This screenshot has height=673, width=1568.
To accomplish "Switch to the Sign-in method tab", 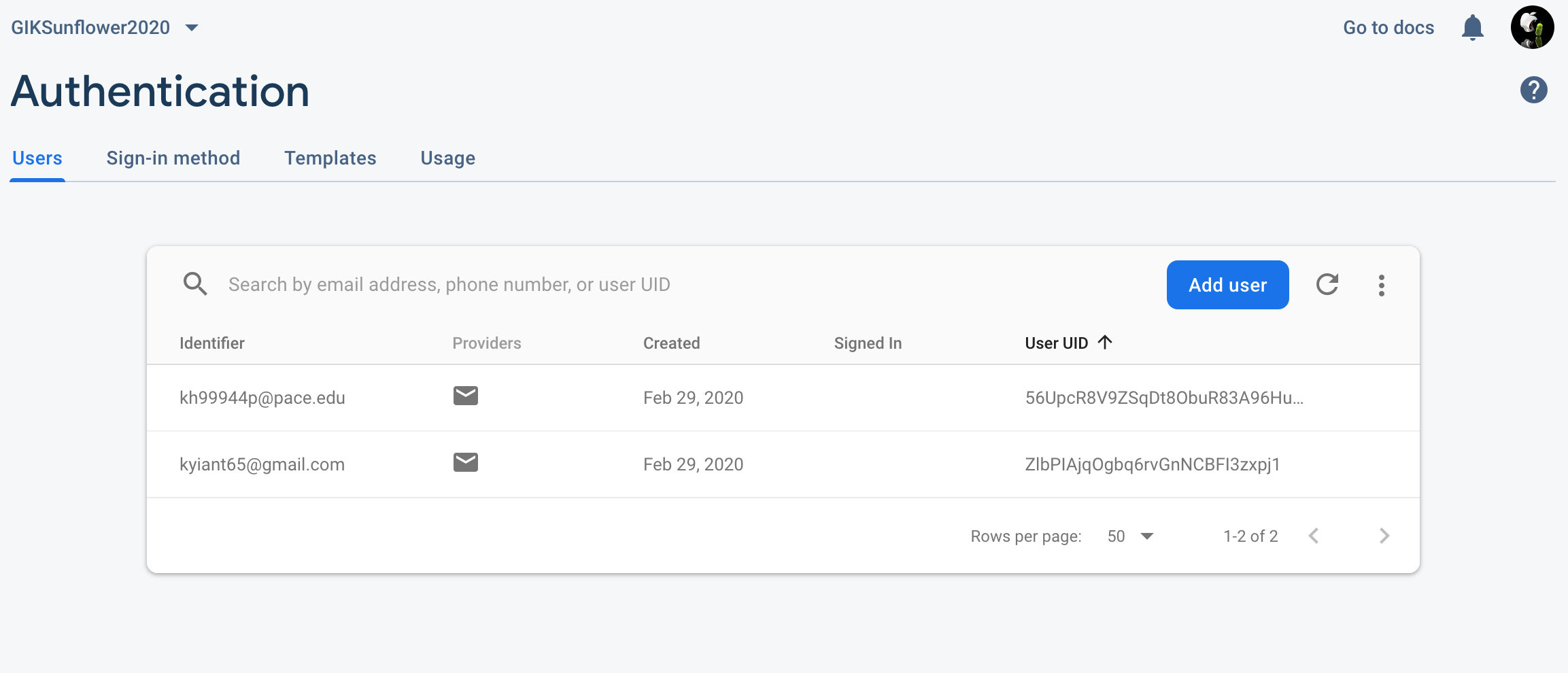I will click(x=173, y=158).
